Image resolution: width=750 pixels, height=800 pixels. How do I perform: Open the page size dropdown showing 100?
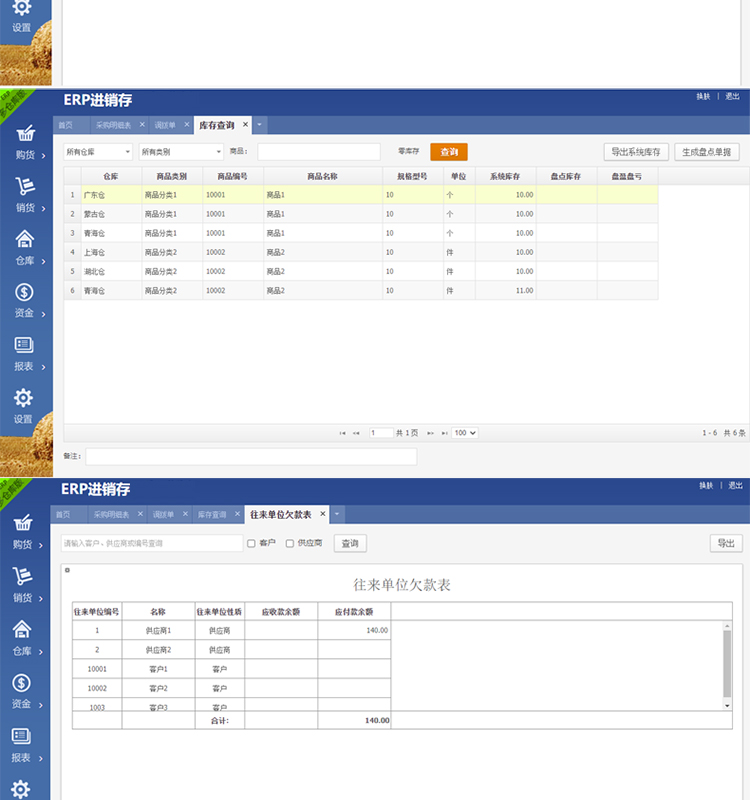pos(465,433)
